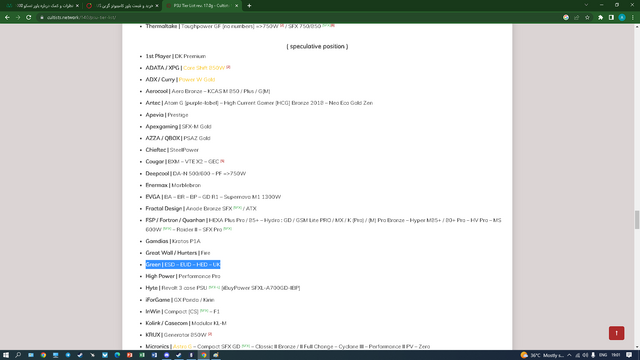The width and height of the screenshot is (640, 360).
Task: Open the Core Shift 850W link
Action: [204, 68]
